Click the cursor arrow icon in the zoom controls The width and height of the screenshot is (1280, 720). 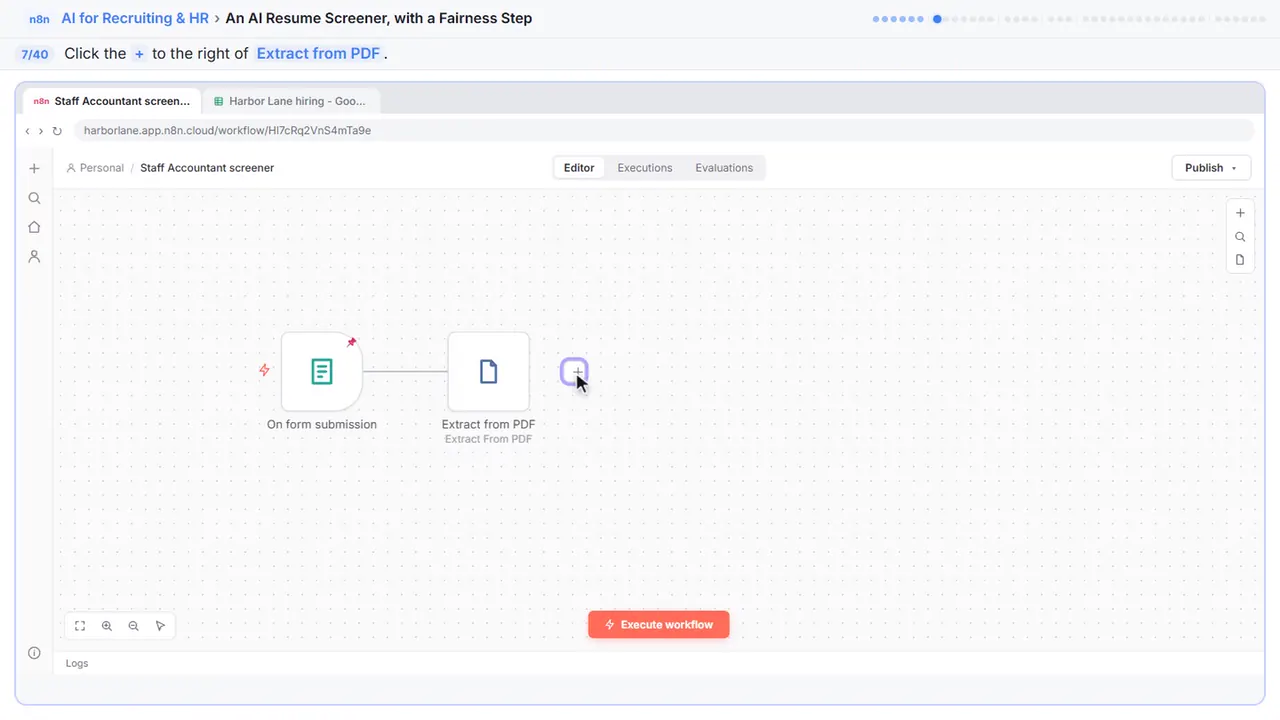tap(160, 626)
